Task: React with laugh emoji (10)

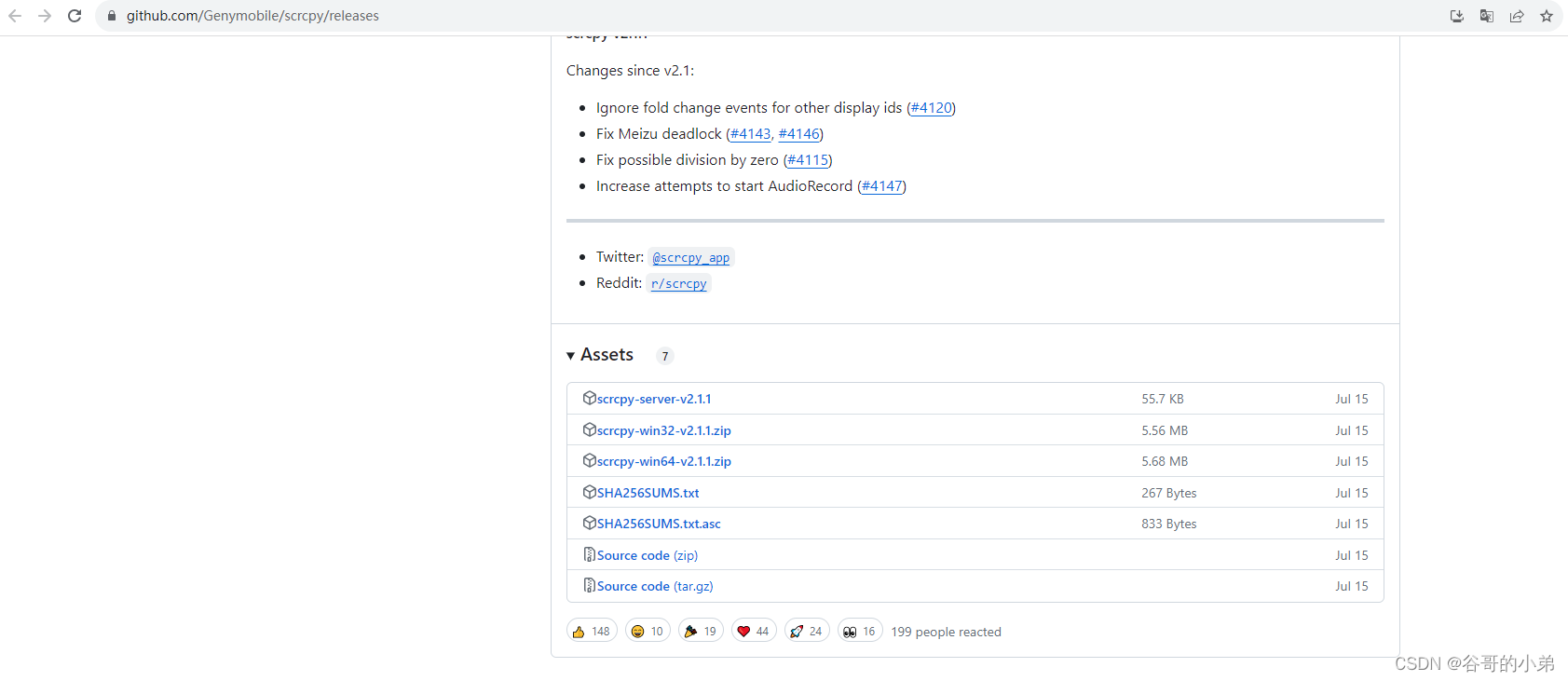Action: click(648, 631)
